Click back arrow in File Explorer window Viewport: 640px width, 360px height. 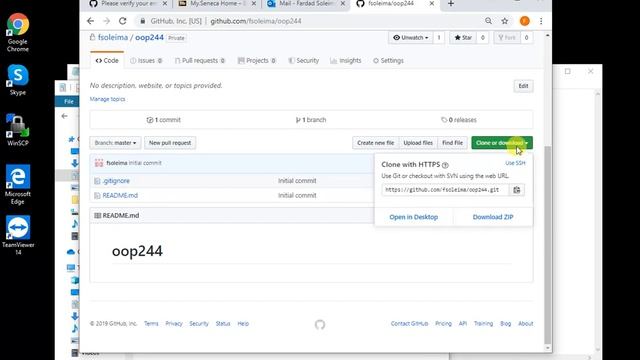click(x=64, y=116)
